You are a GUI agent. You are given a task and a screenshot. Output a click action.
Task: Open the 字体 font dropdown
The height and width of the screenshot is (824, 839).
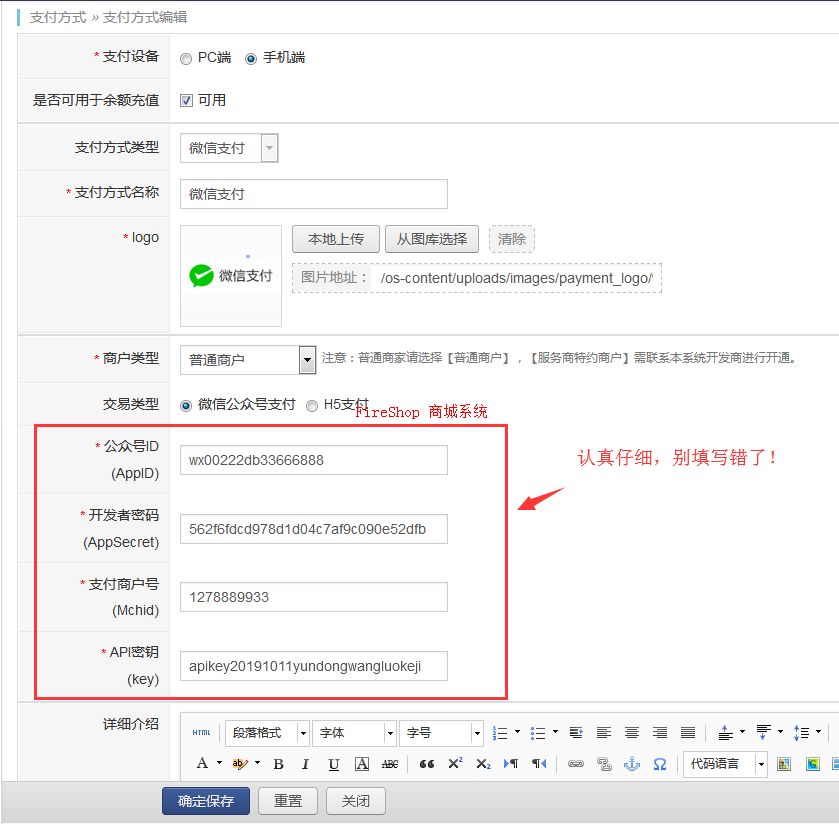pyautogui.click(x=354, y=733)
